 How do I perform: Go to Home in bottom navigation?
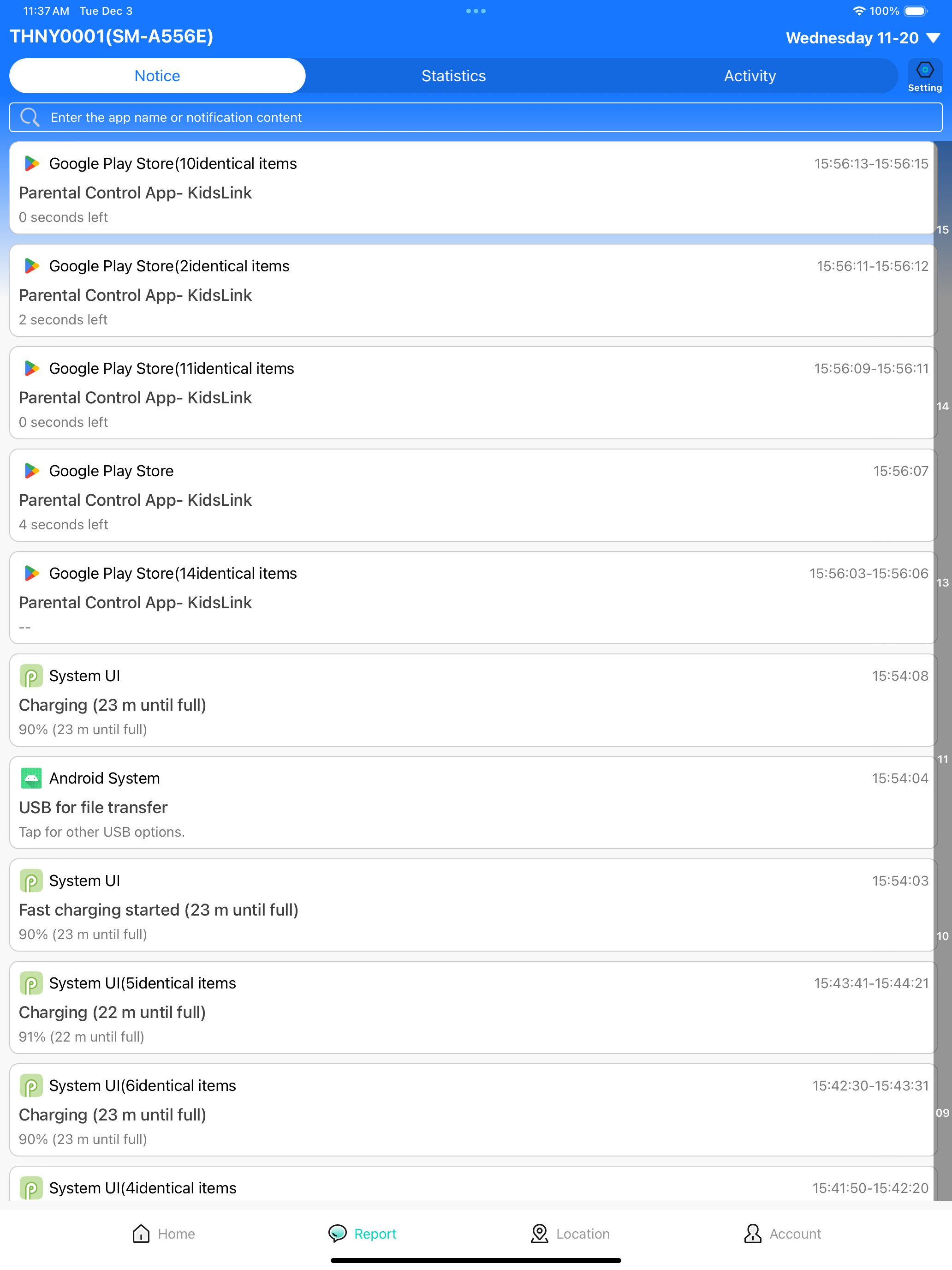point(164,1233)
